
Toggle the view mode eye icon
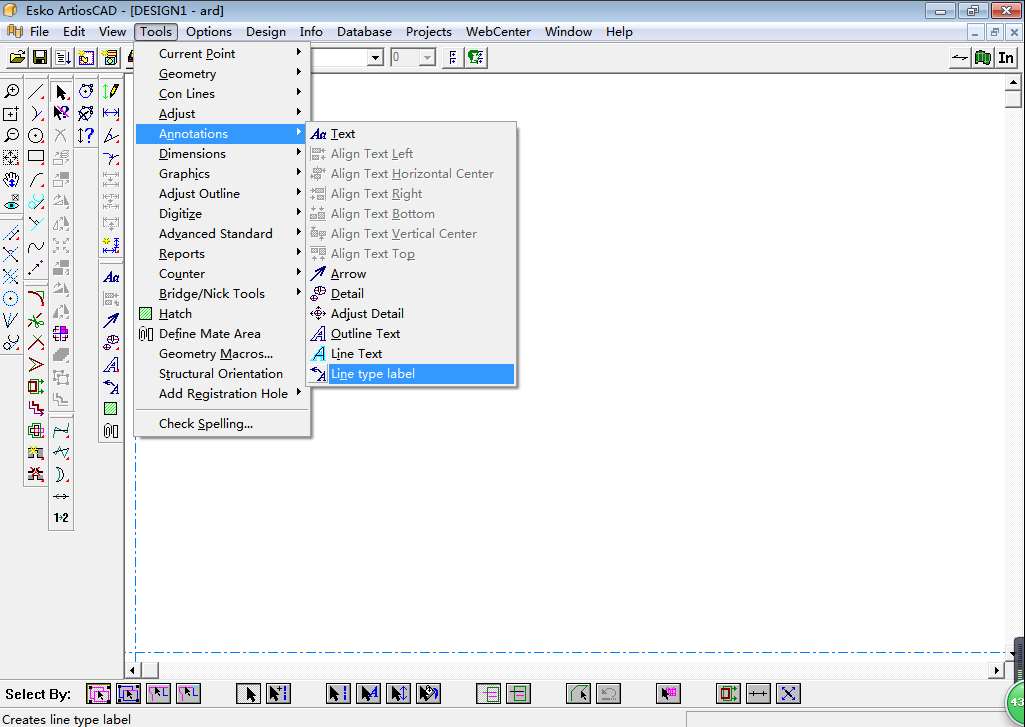12,203
